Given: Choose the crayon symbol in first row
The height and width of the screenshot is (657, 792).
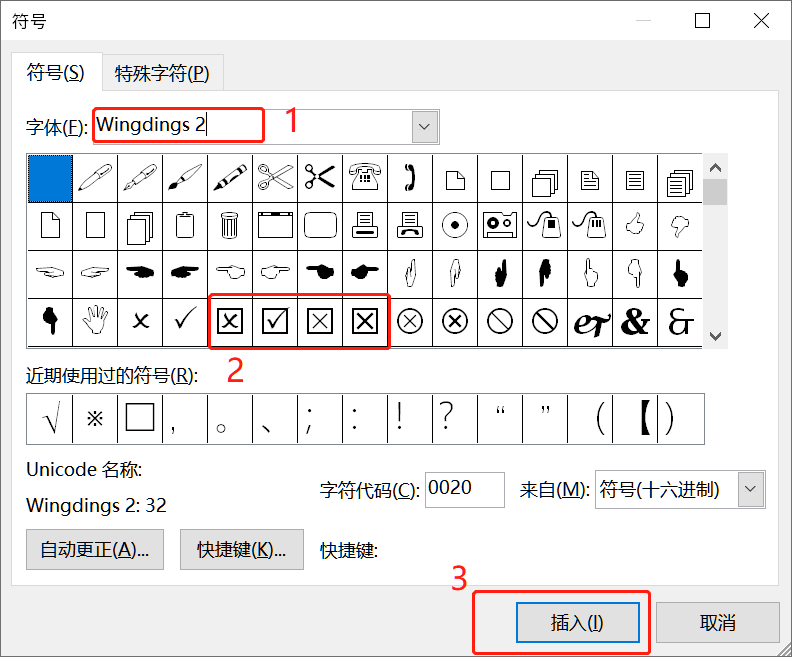Looking at the screenshot, I should (x=230, y=179).
